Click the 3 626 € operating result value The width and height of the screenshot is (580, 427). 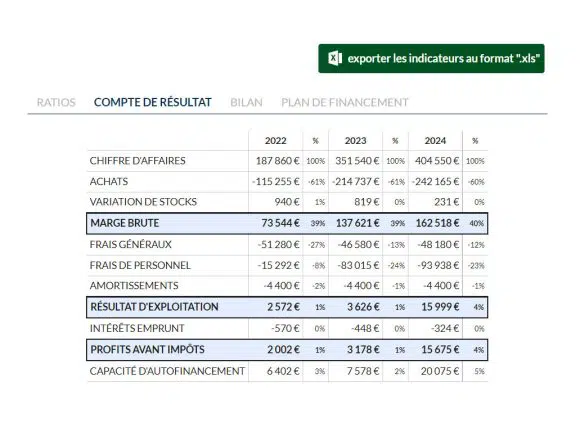pyautogui.click(x=363, y=307)
